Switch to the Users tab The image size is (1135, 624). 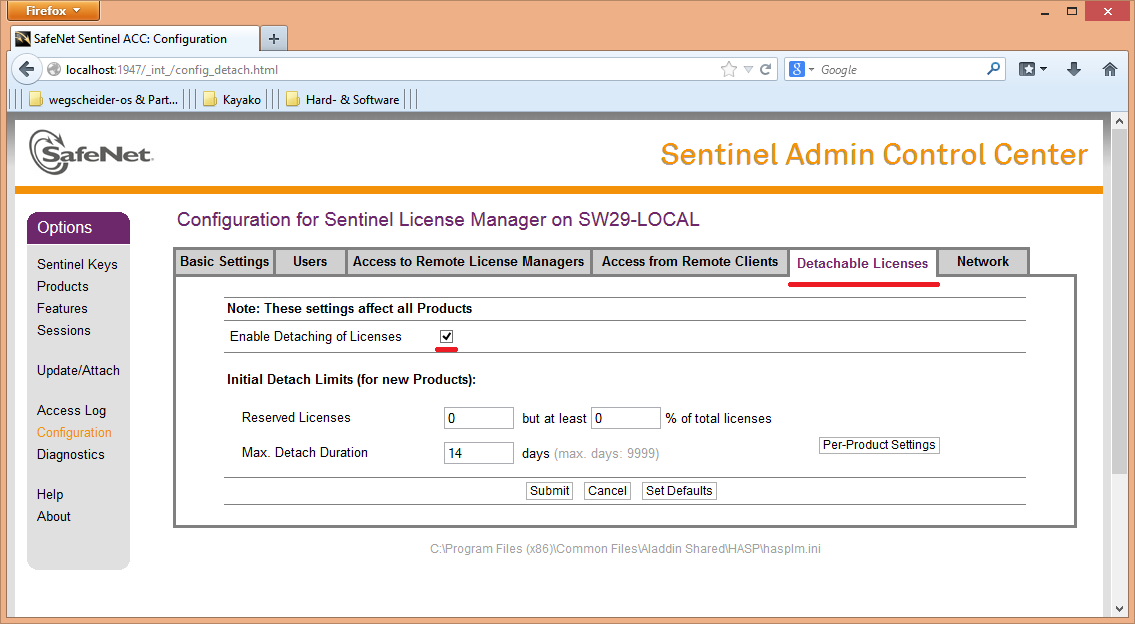pyautogui.click(x=310, y=261)
